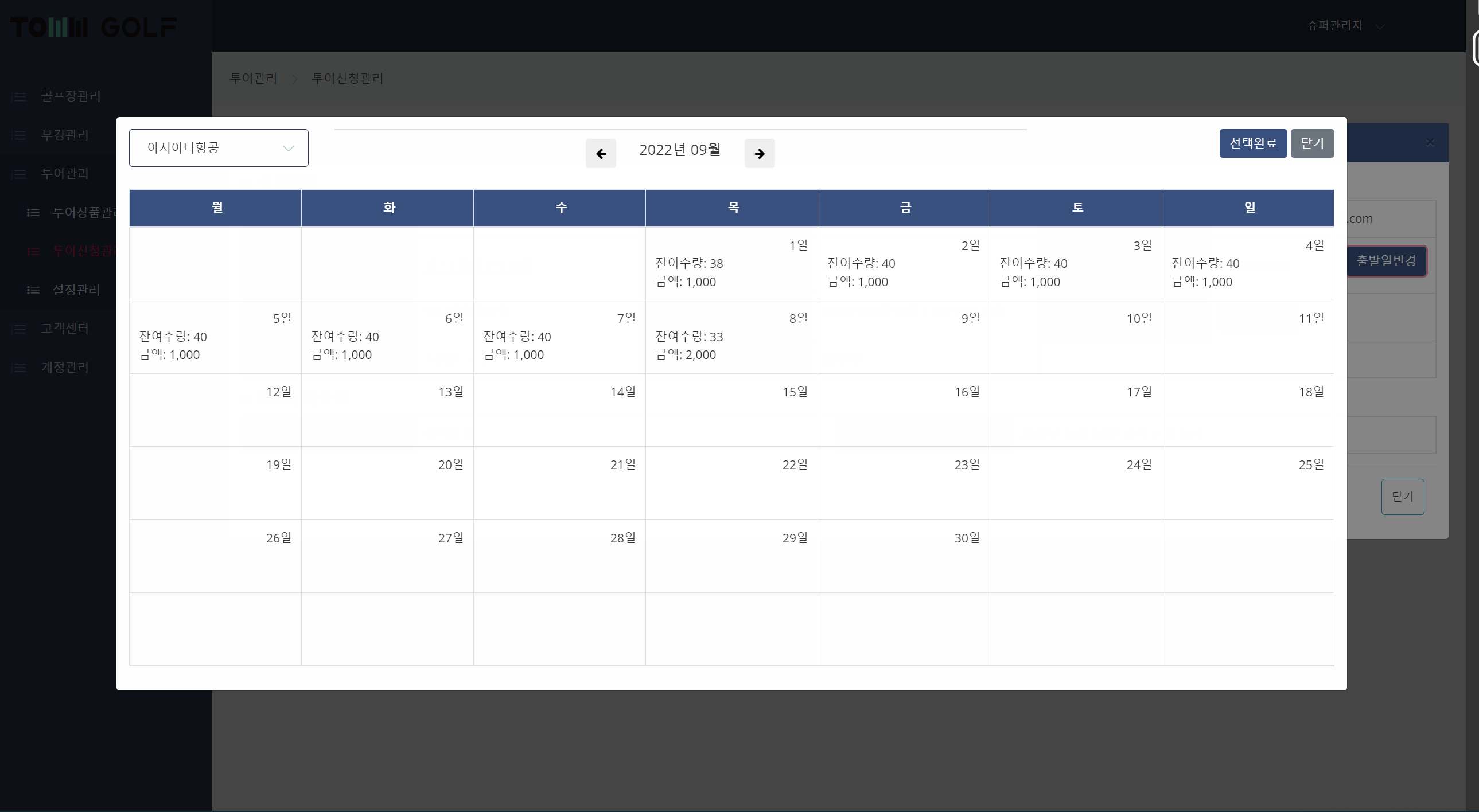Pick the 5일 date cell
The height and width of the screenshot is (812, 1479).
click(x=215, y=337)
